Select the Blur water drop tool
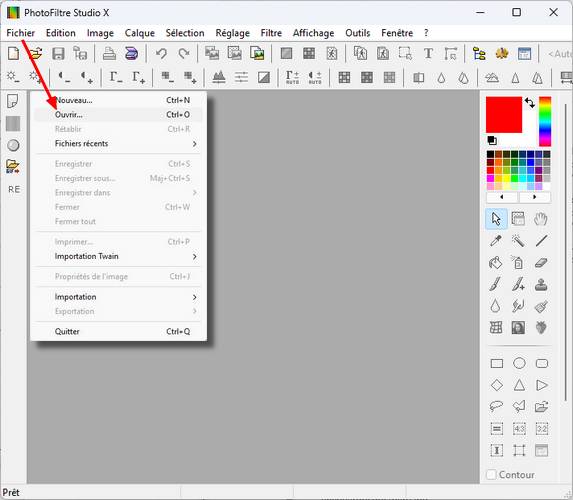 tap(495, 306)
